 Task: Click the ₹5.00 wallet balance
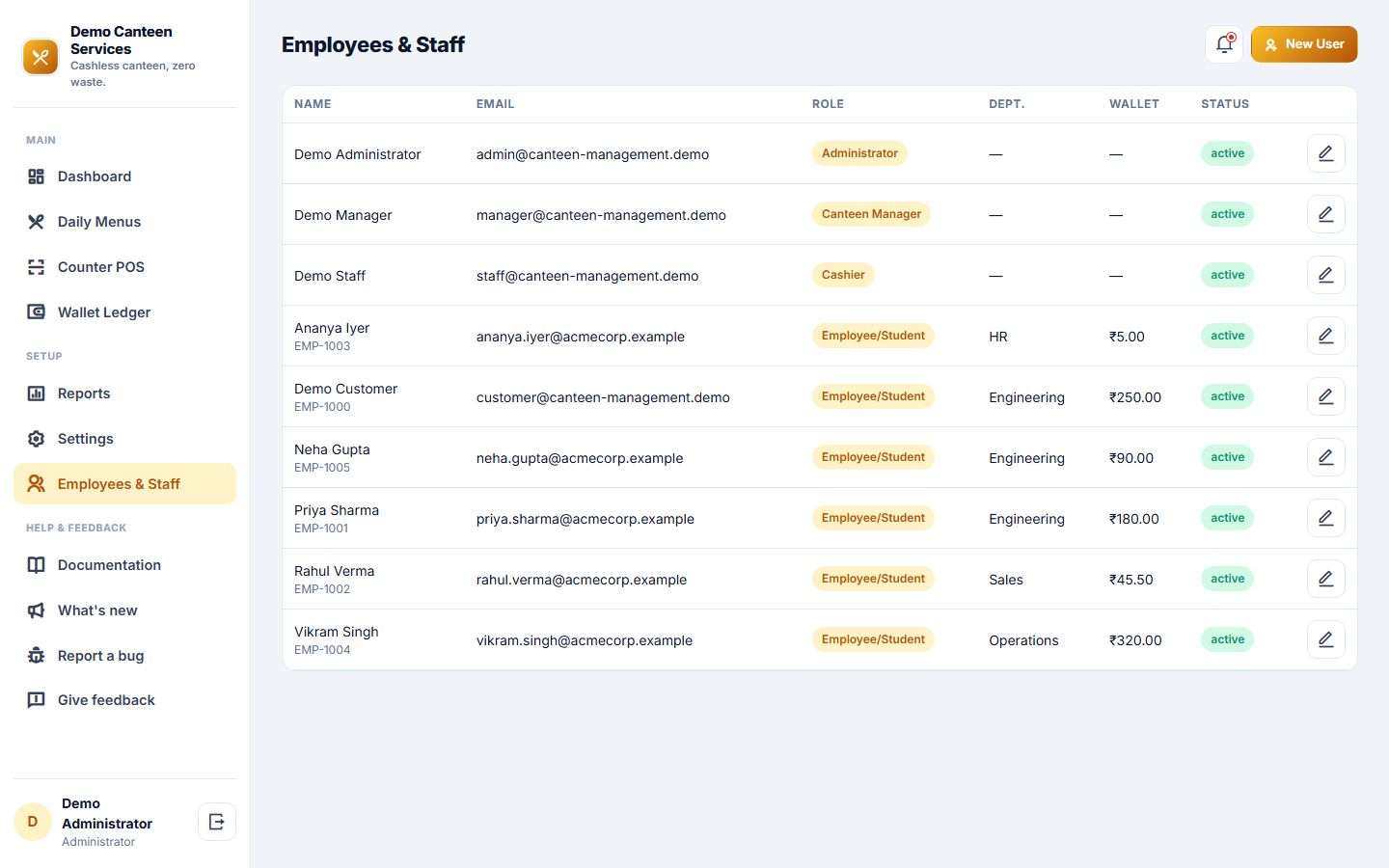1127,337
